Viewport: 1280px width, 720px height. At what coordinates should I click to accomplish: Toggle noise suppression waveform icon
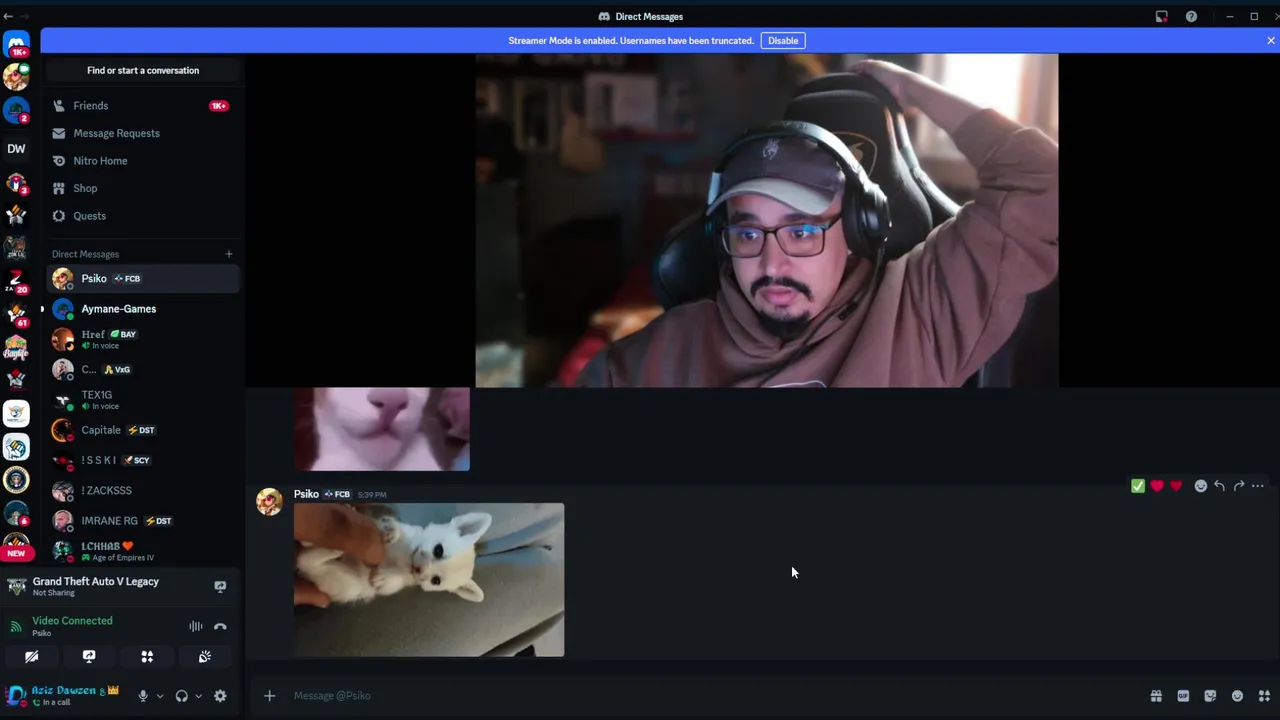click(196, 627)
